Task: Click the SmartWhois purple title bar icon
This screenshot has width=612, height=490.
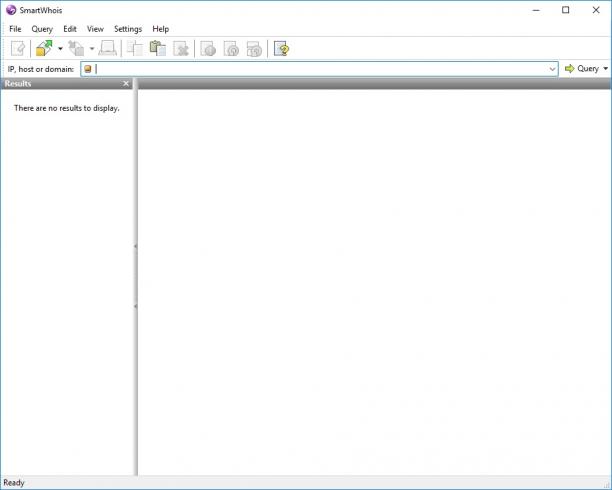Action: tap(11, 10)
